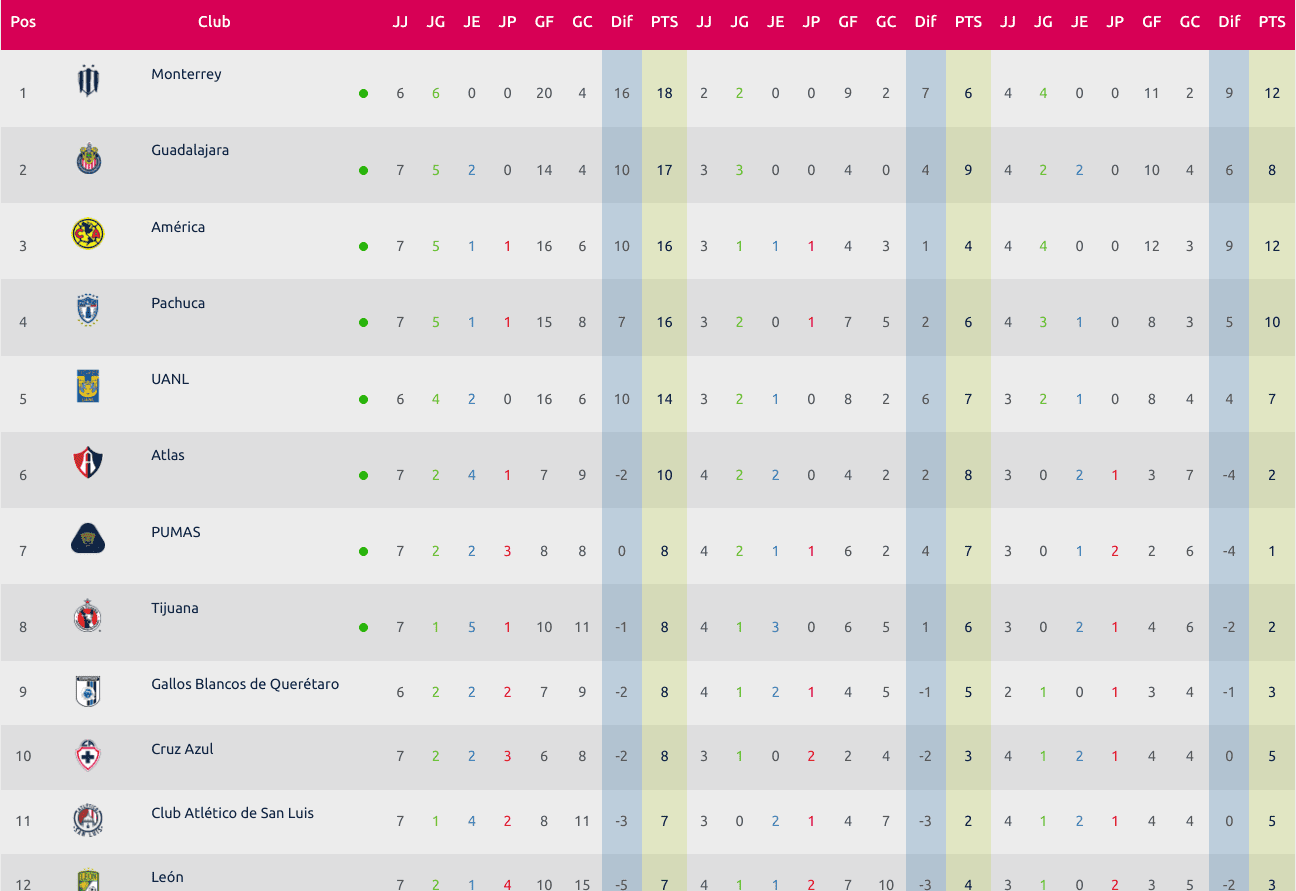Click the Gallos Blancos de Querétaro crest
The width and height of the screenshot is (1296, 891).
point(88,691)
